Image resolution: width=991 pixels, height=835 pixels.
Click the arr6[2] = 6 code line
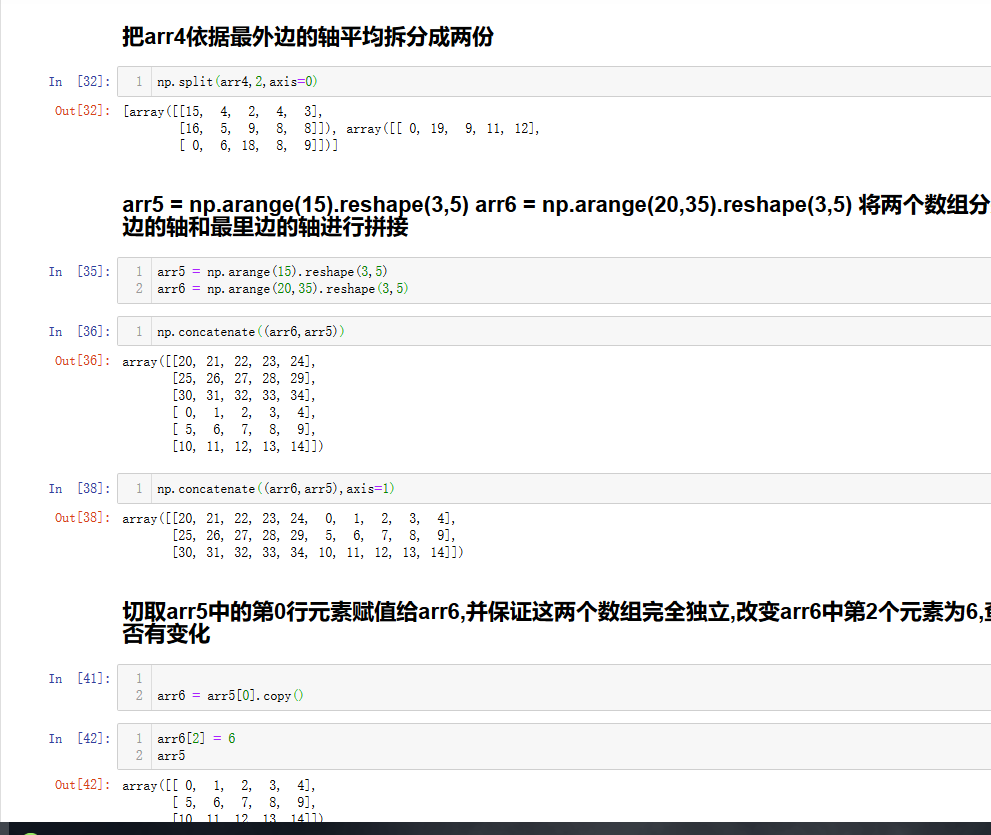point(196,738)
